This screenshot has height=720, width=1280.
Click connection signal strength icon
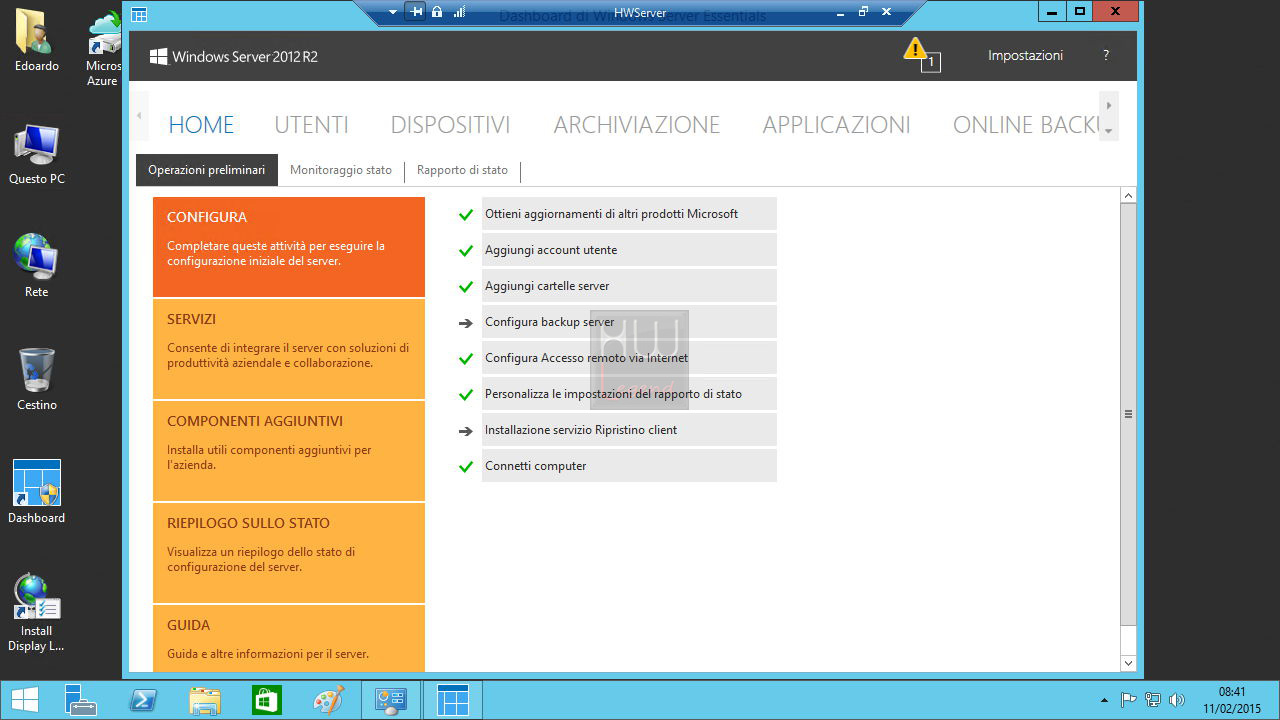(x=459, y=12)
